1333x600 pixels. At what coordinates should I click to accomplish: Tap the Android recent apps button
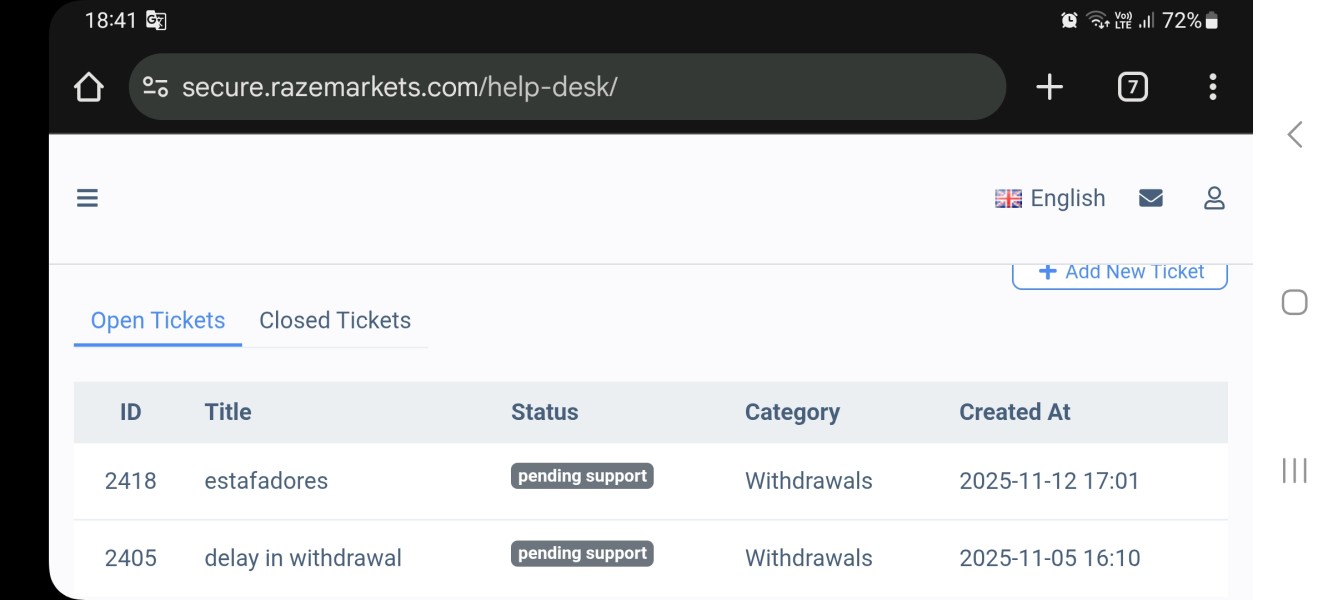[1295, 470]
